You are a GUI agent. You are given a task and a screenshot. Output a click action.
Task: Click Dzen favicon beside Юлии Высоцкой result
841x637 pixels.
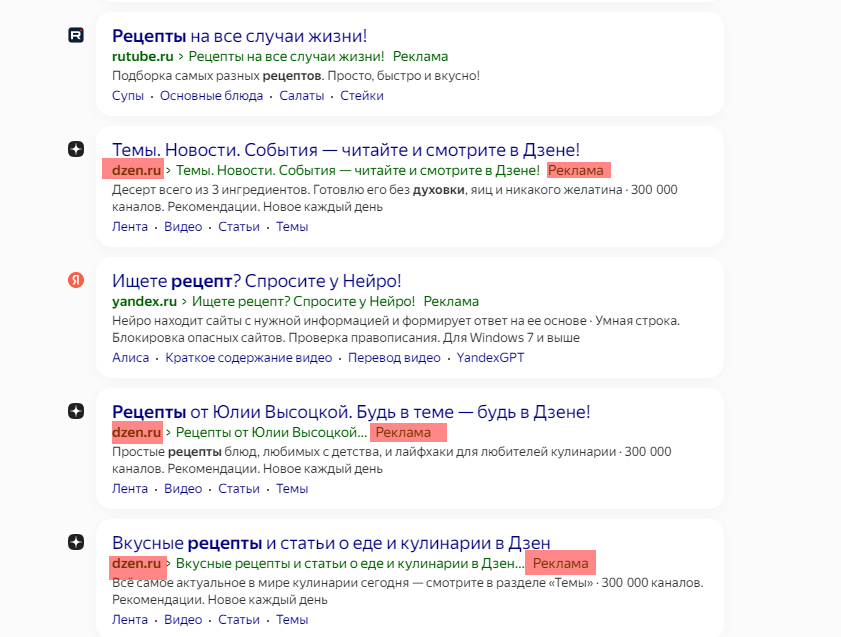pos(76,411)
